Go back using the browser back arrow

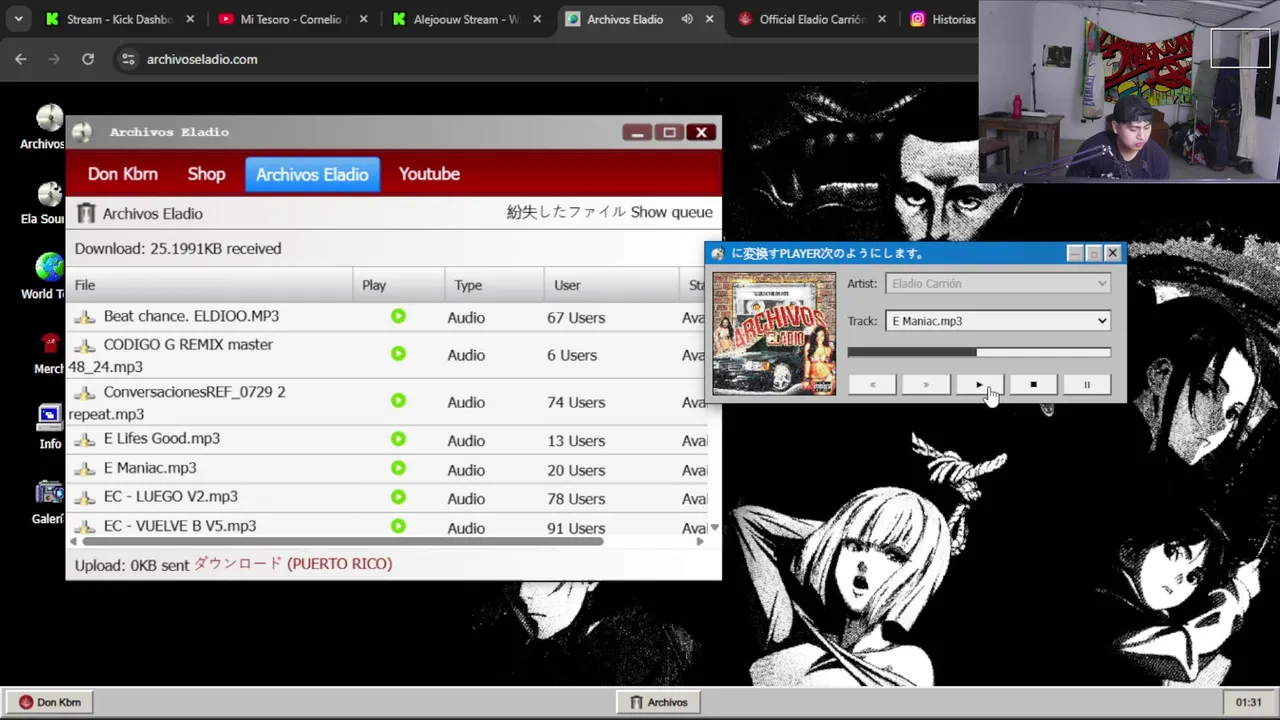coord(21,59)
